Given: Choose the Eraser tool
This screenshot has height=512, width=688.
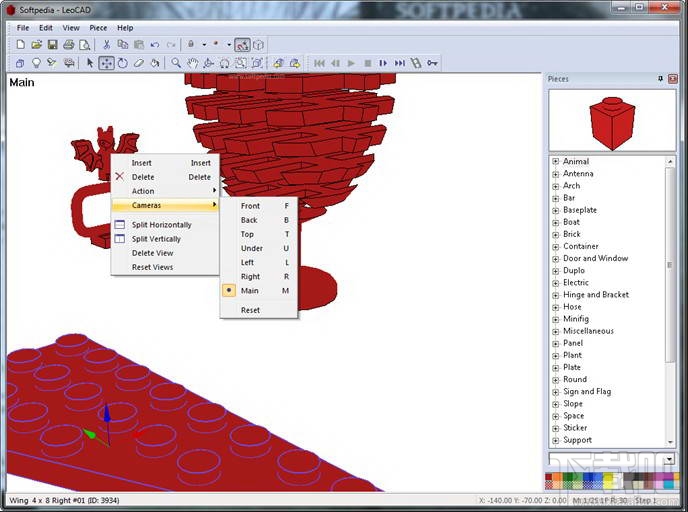Looking at the screenshot, I should [x=139, y=63].
